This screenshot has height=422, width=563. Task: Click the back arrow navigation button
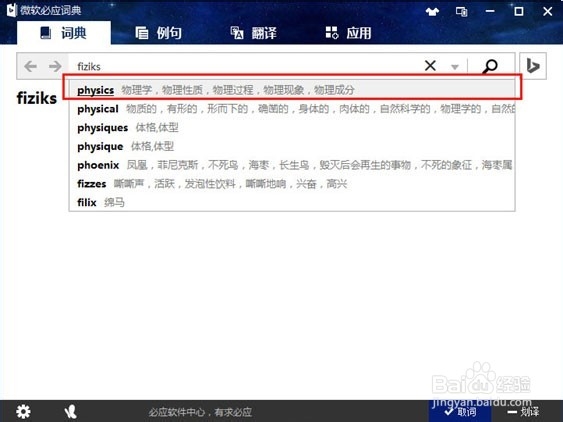(x=31, y=66)
